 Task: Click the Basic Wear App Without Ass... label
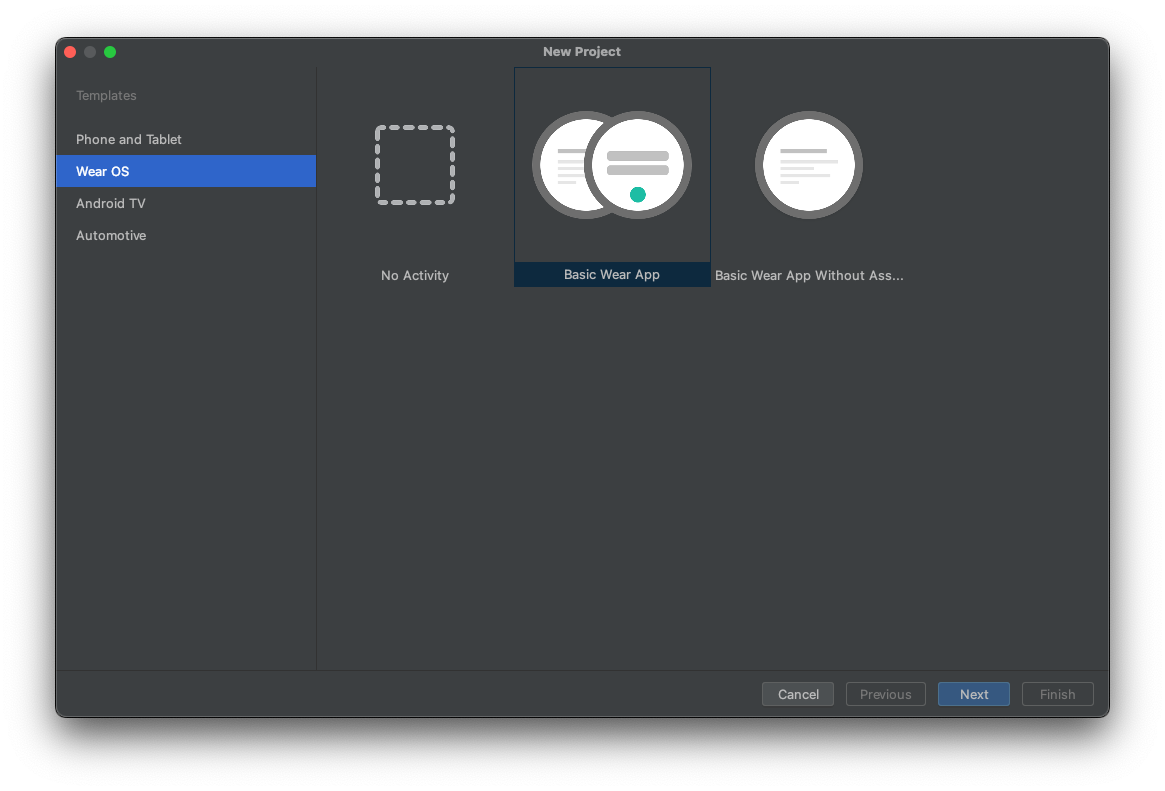pos(809,276)
